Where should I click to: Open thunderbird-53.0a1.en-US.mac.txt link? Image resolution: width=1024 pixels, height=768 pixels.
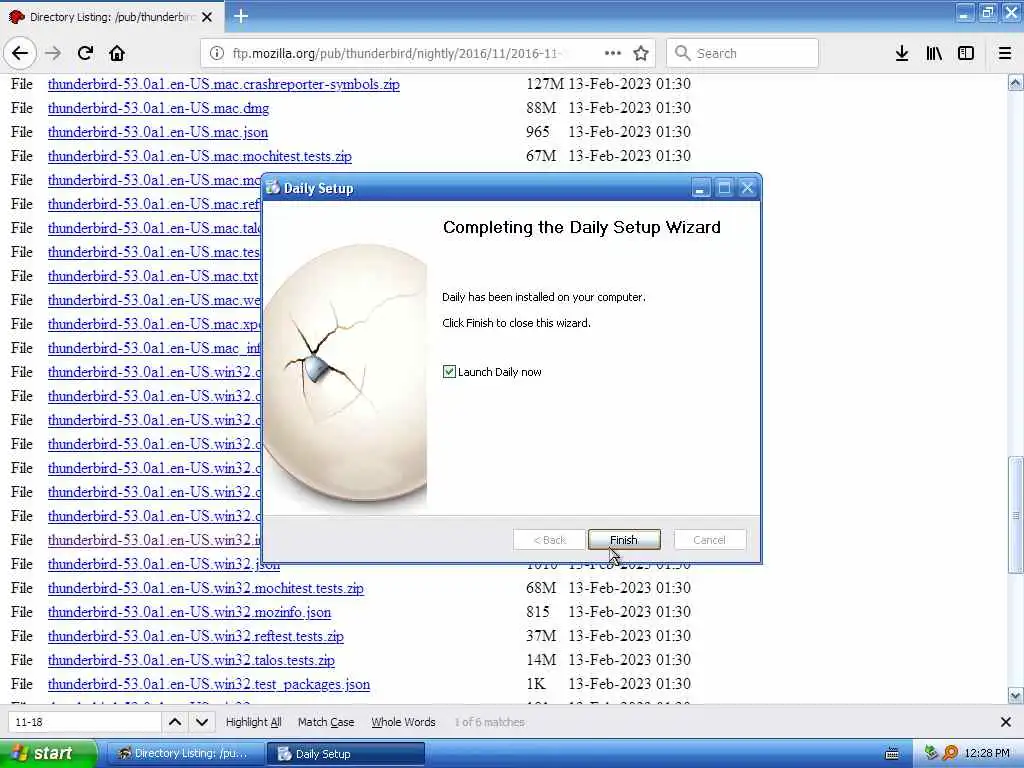(153, 276)
